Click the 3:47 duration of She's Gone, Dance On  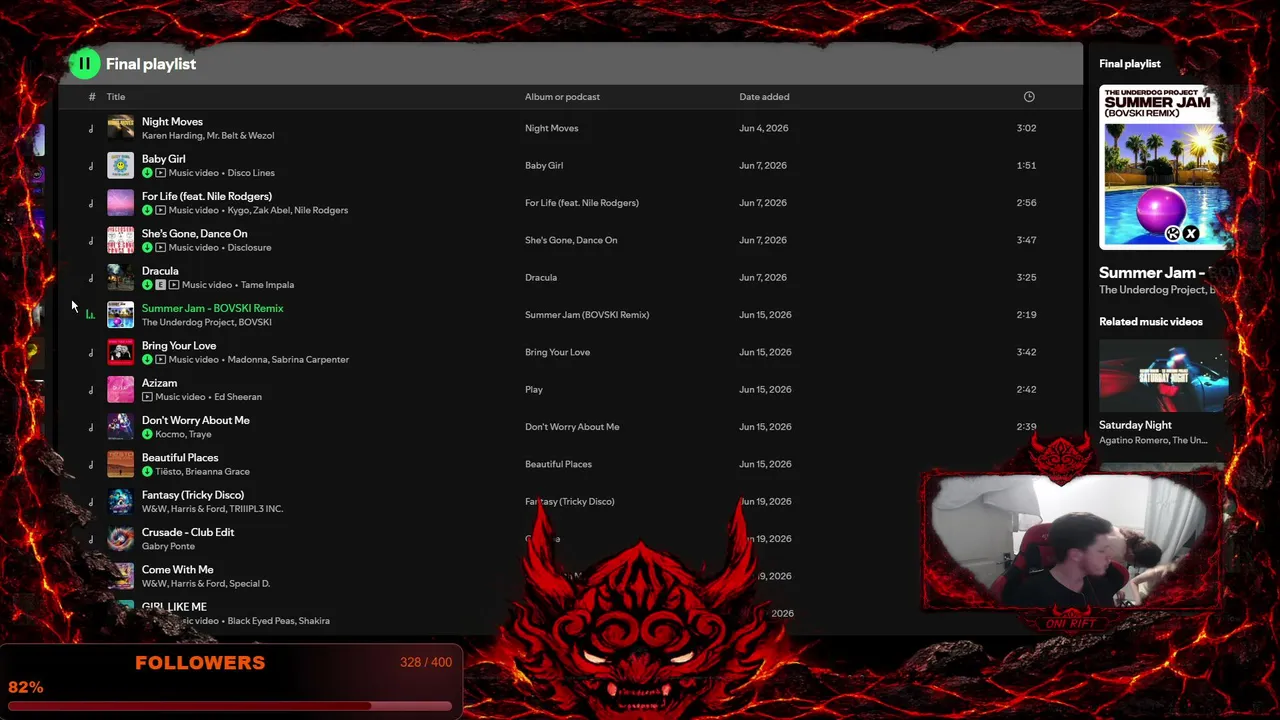[x=1026, y=240]
